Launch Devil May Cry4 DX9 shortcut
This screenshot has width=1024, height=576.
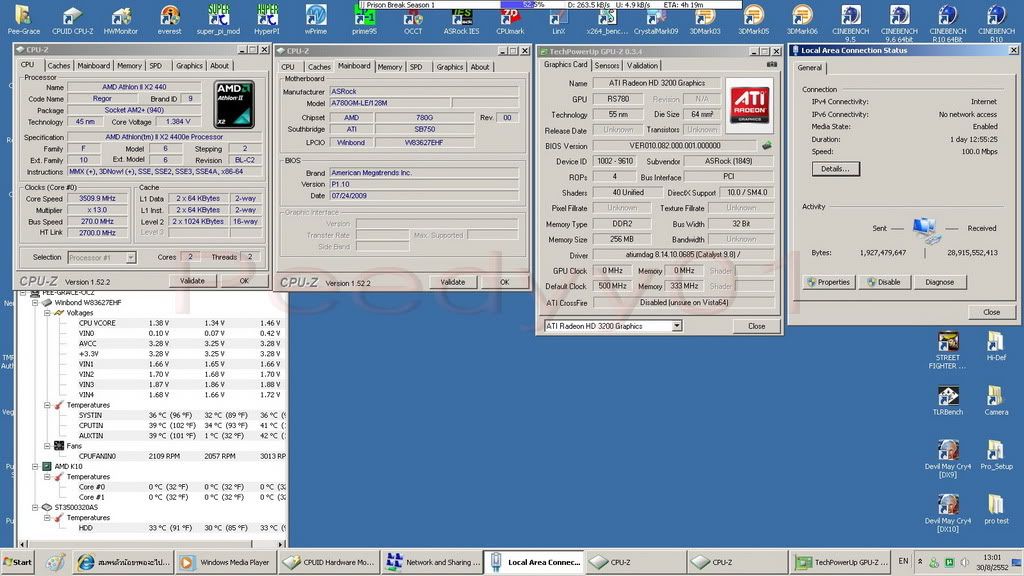[x=948, y=459]
